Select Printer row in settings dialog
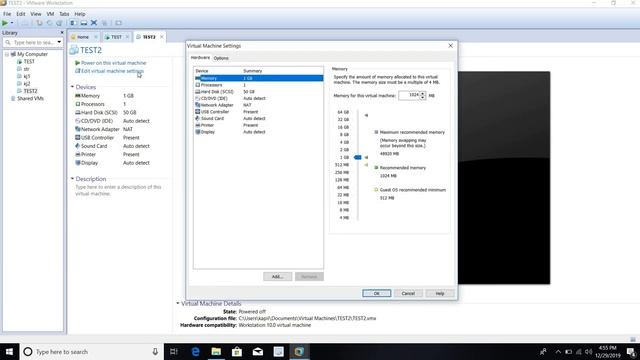Image resolution: width=640 pixels, height=360 pixels. pyautogui.click(x=259, y=125)
